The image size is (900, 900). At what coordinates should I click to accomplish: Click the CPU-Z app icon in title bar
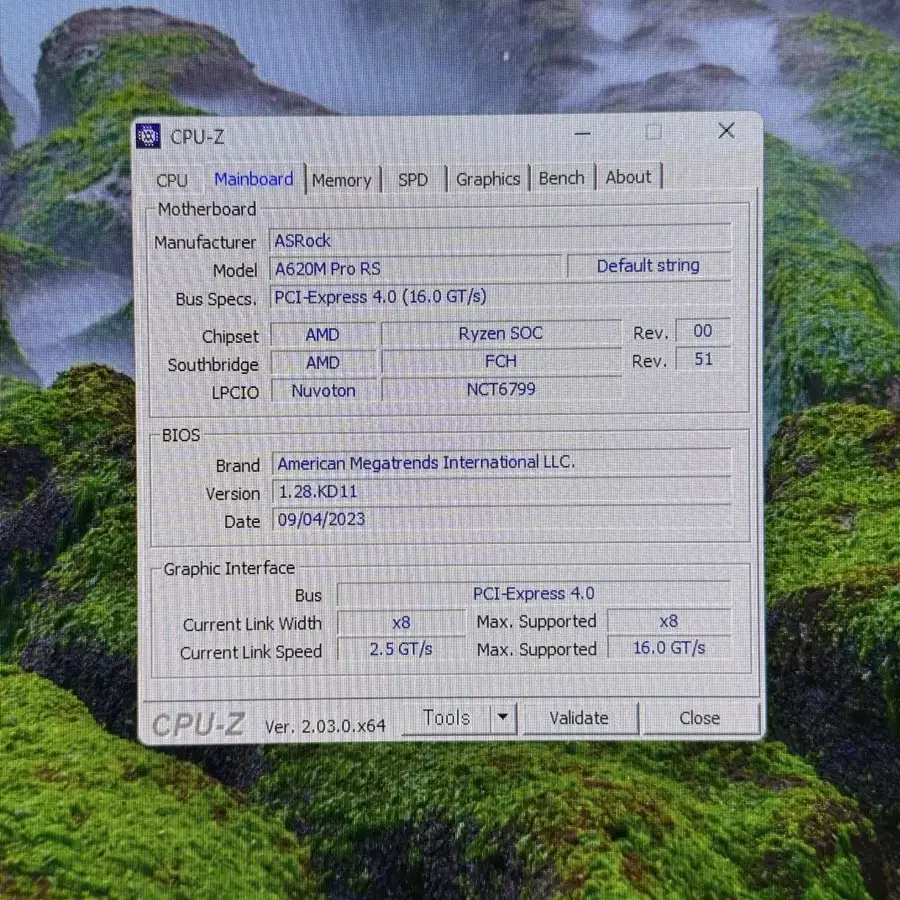coord(148,137)
